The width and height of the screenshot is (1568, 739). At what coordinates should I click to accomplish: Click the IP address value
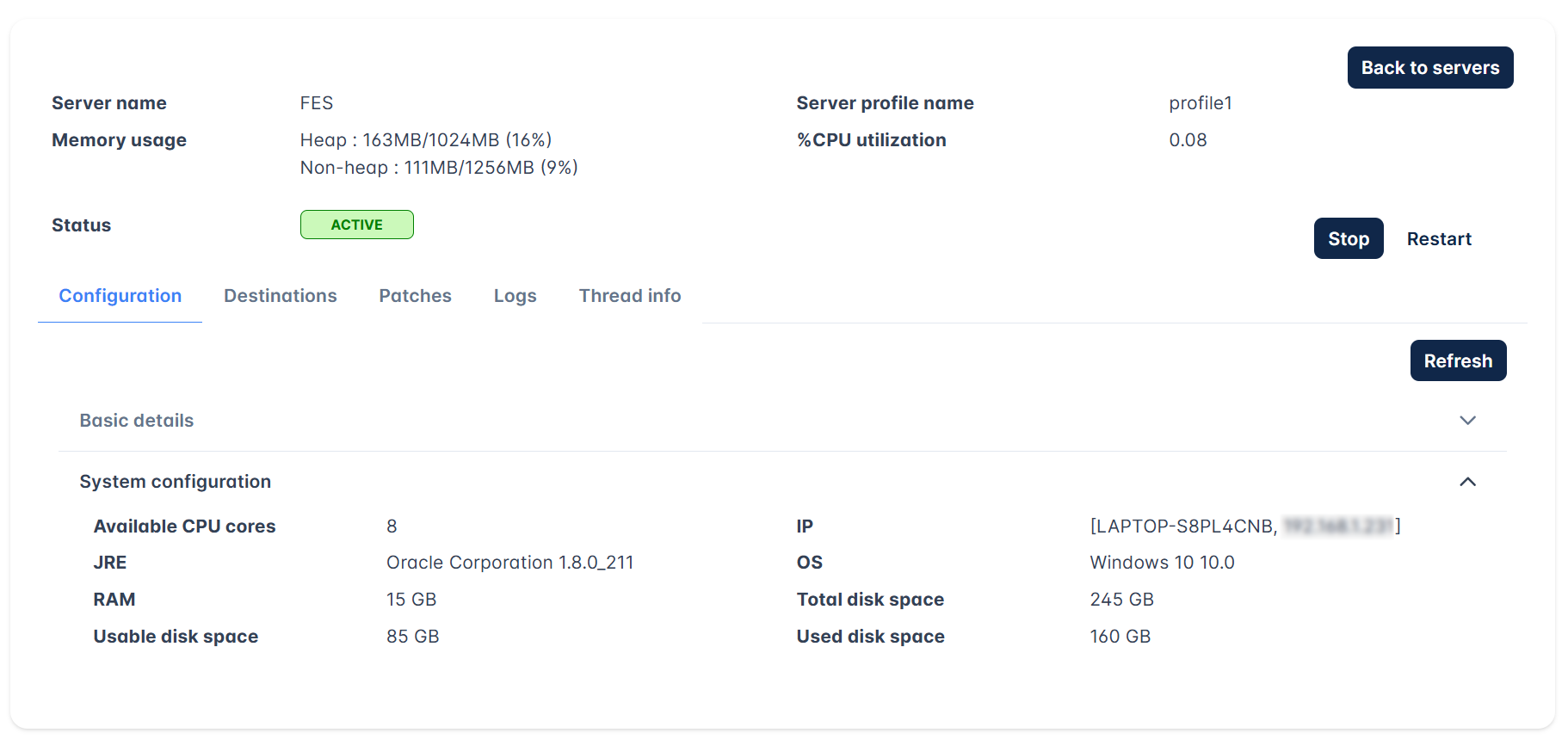[x=1245, y=527]
